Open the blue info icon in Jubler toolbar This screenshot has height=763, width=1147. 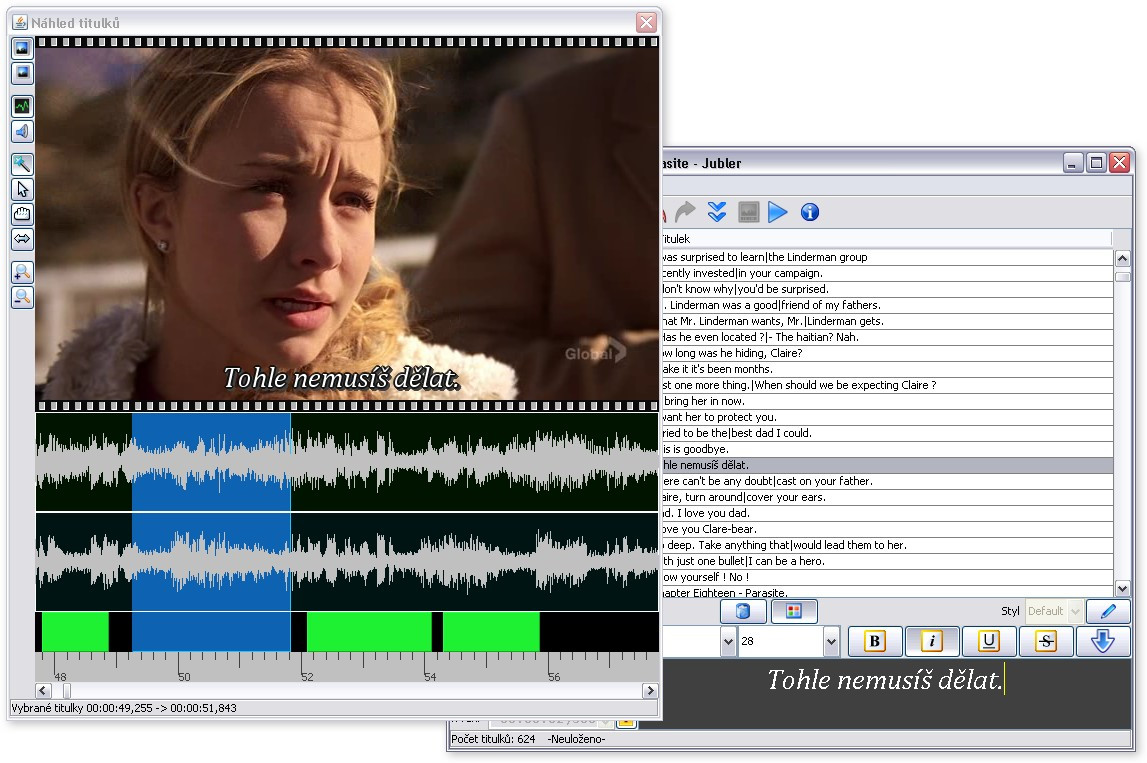[x=810, y=212]
